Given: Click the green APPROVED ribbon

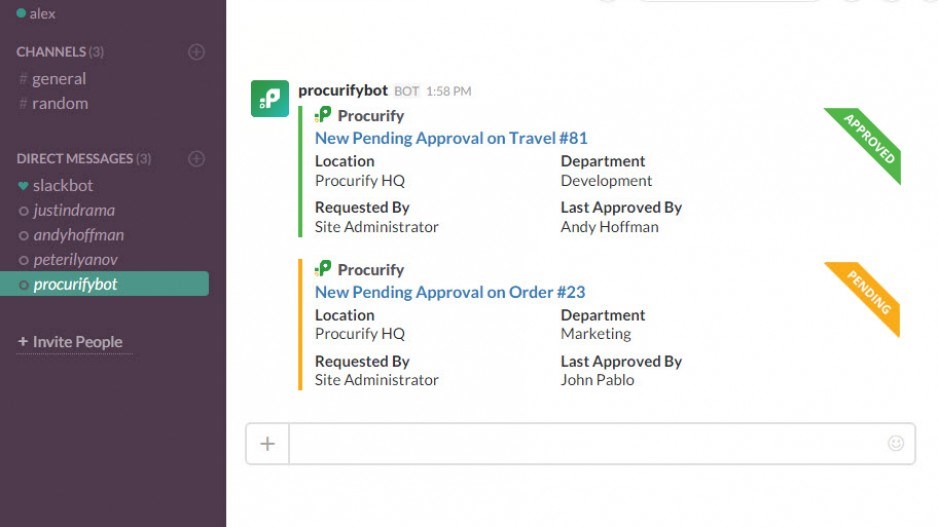Looking at the screenshot, I should (x=870, y=139).
